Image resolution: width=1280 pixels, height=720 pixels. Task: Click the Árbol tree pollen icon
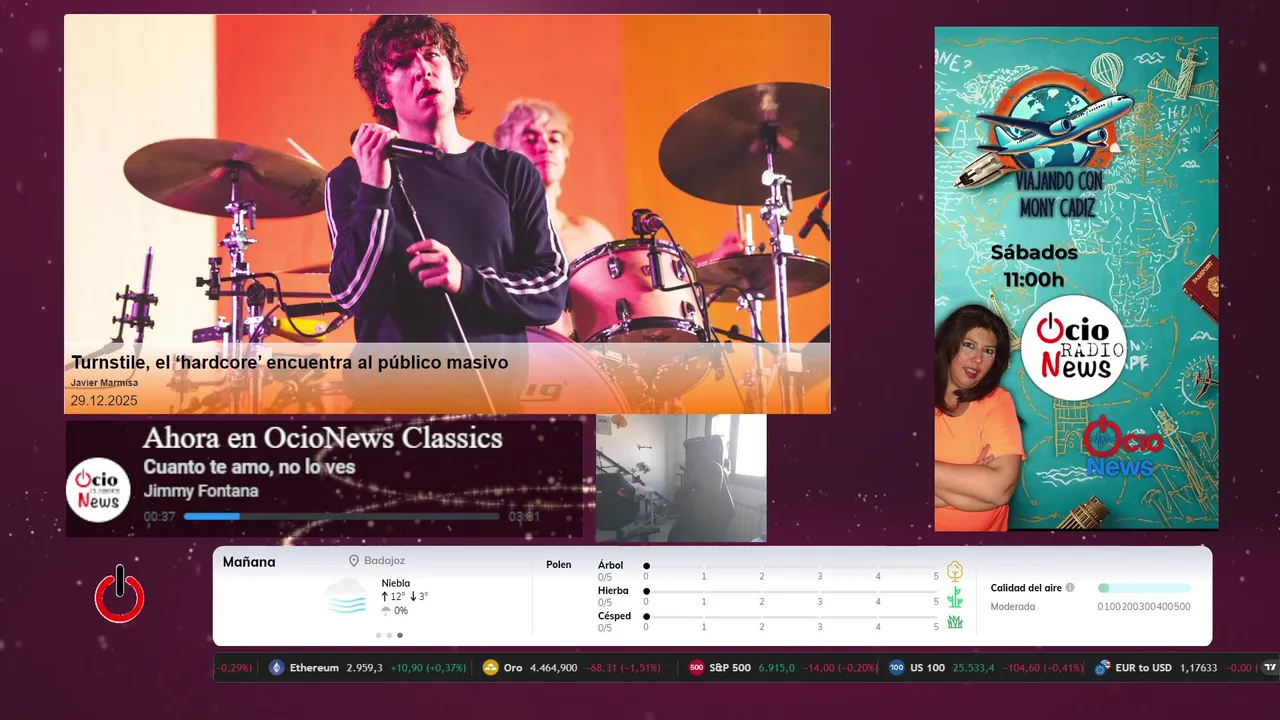(955, 571)
